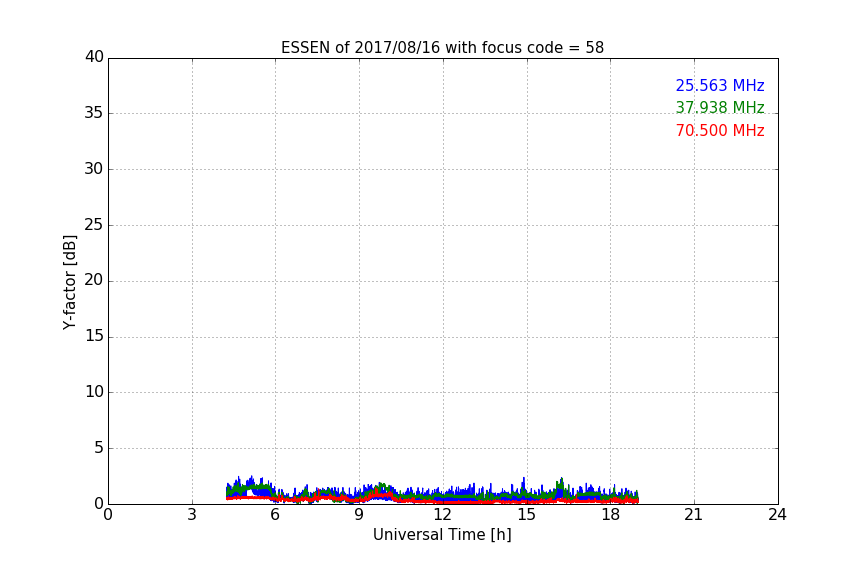
Task: Click y-axis tick value 10
Action: [94, 392]
